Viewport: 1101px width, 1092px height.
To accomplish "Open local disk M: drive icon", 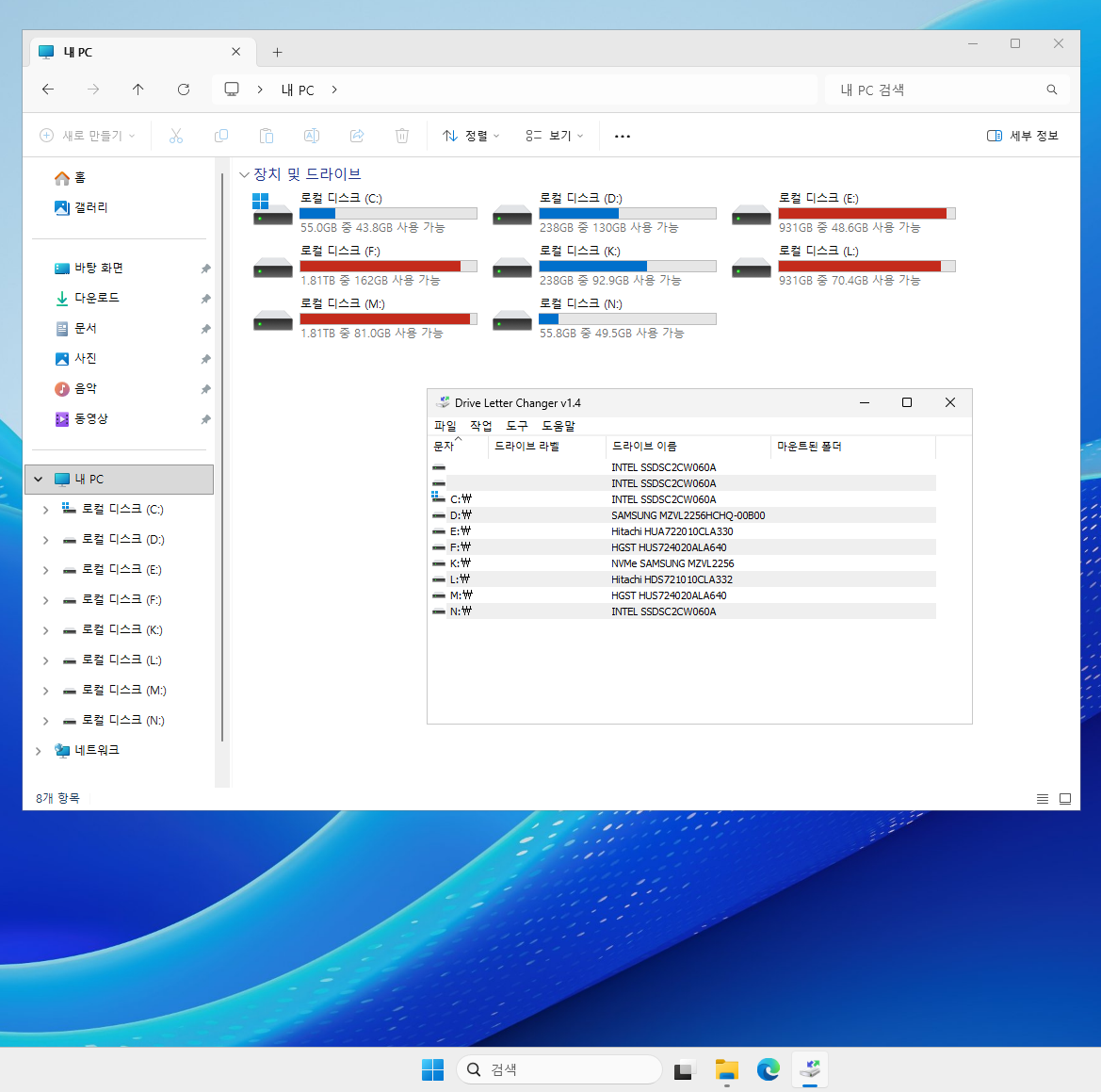I will 272,319.
